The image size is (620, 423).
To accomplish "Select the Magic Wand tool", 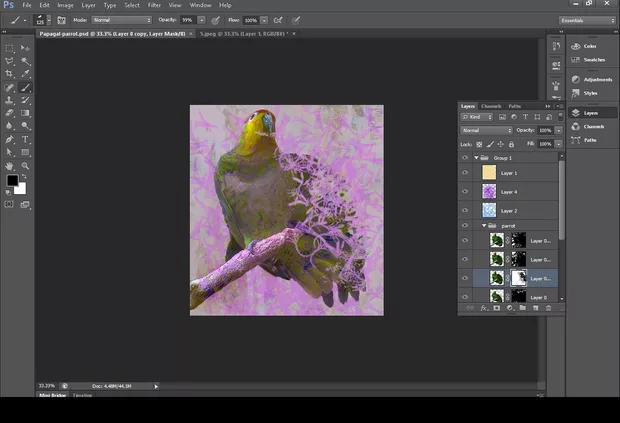I will pos(25,61).
